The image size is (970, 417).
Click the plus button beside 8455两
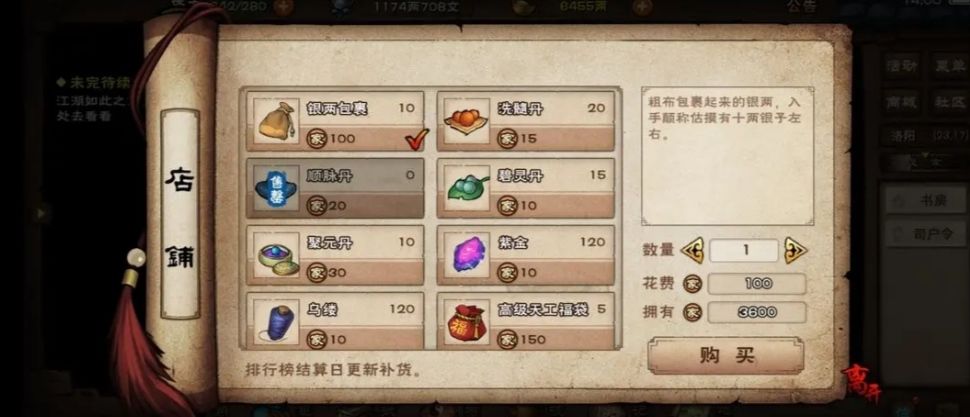coord(643,7)
